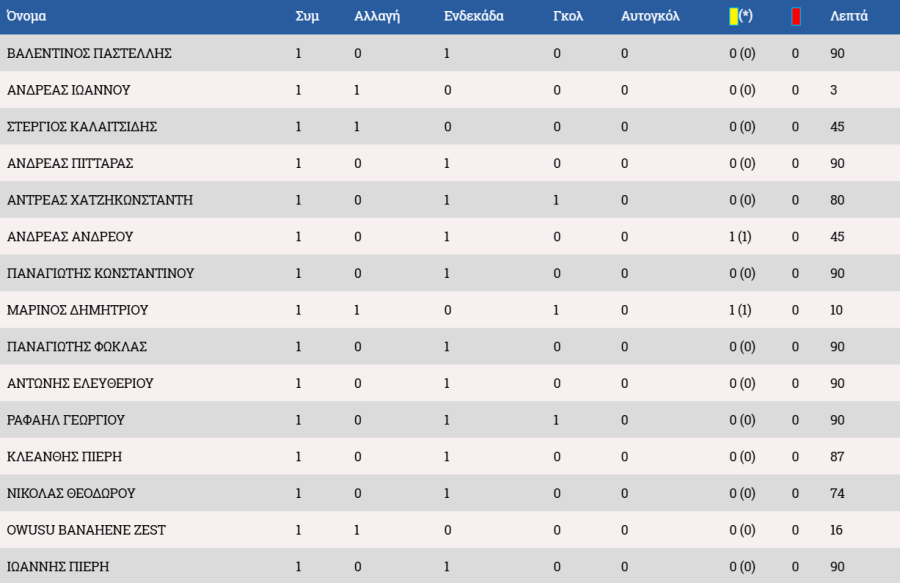Click the Αλλαγή column header

[x=377, y=17]
